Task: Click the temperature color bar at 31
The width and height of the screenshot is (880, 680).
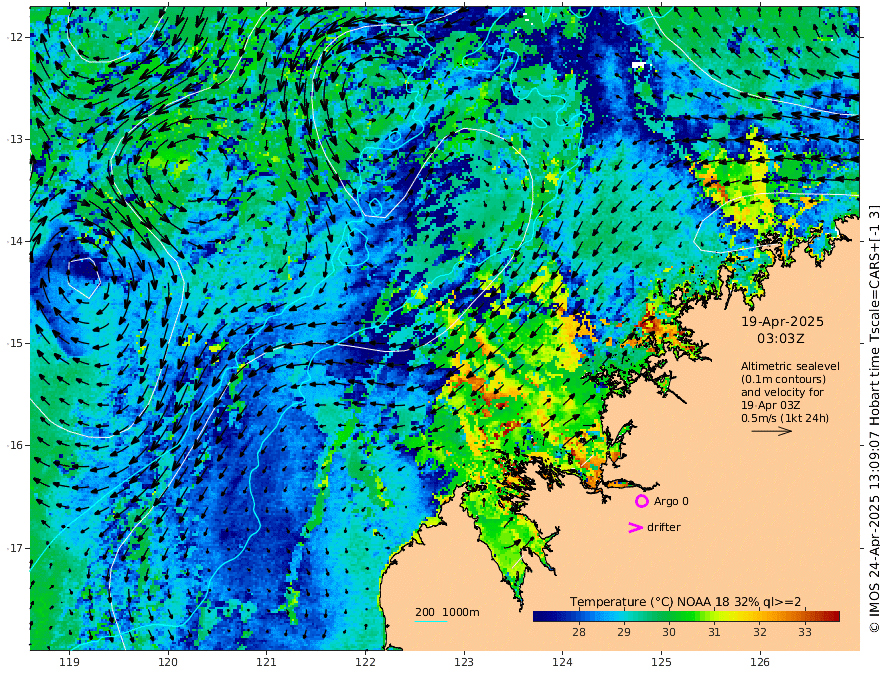Action: point(714,616)
